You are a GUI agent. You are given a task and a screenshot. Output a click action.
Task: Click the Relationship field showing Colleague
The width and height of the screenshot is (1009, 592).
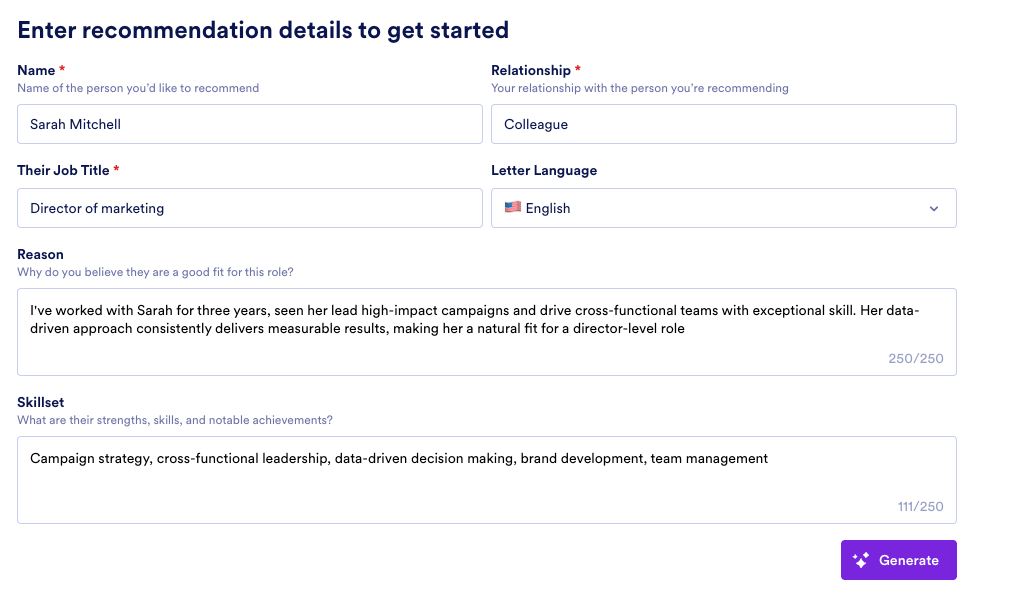[723, 123]
